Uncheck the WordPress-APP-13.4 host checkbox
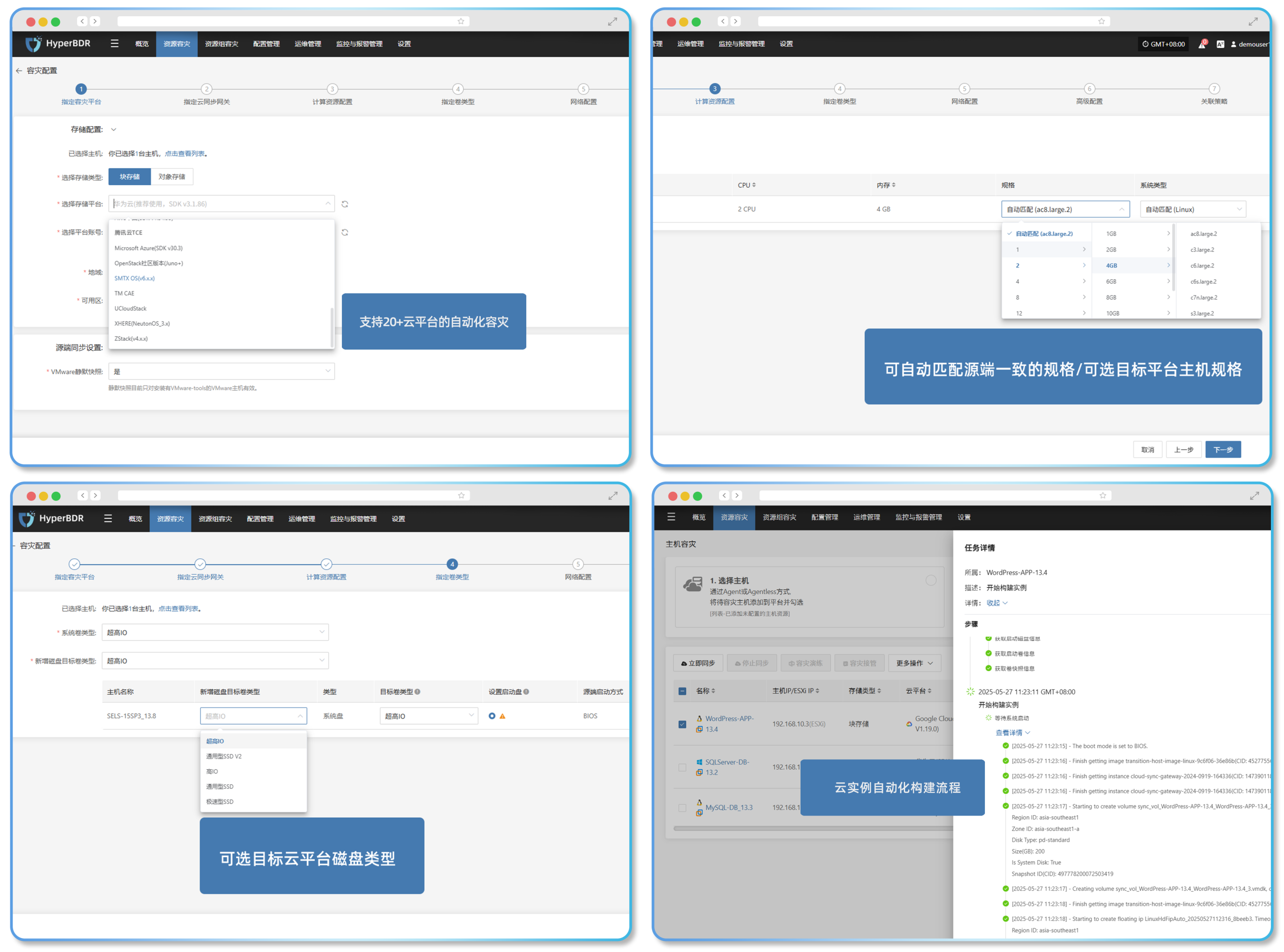 coord(682,725)
